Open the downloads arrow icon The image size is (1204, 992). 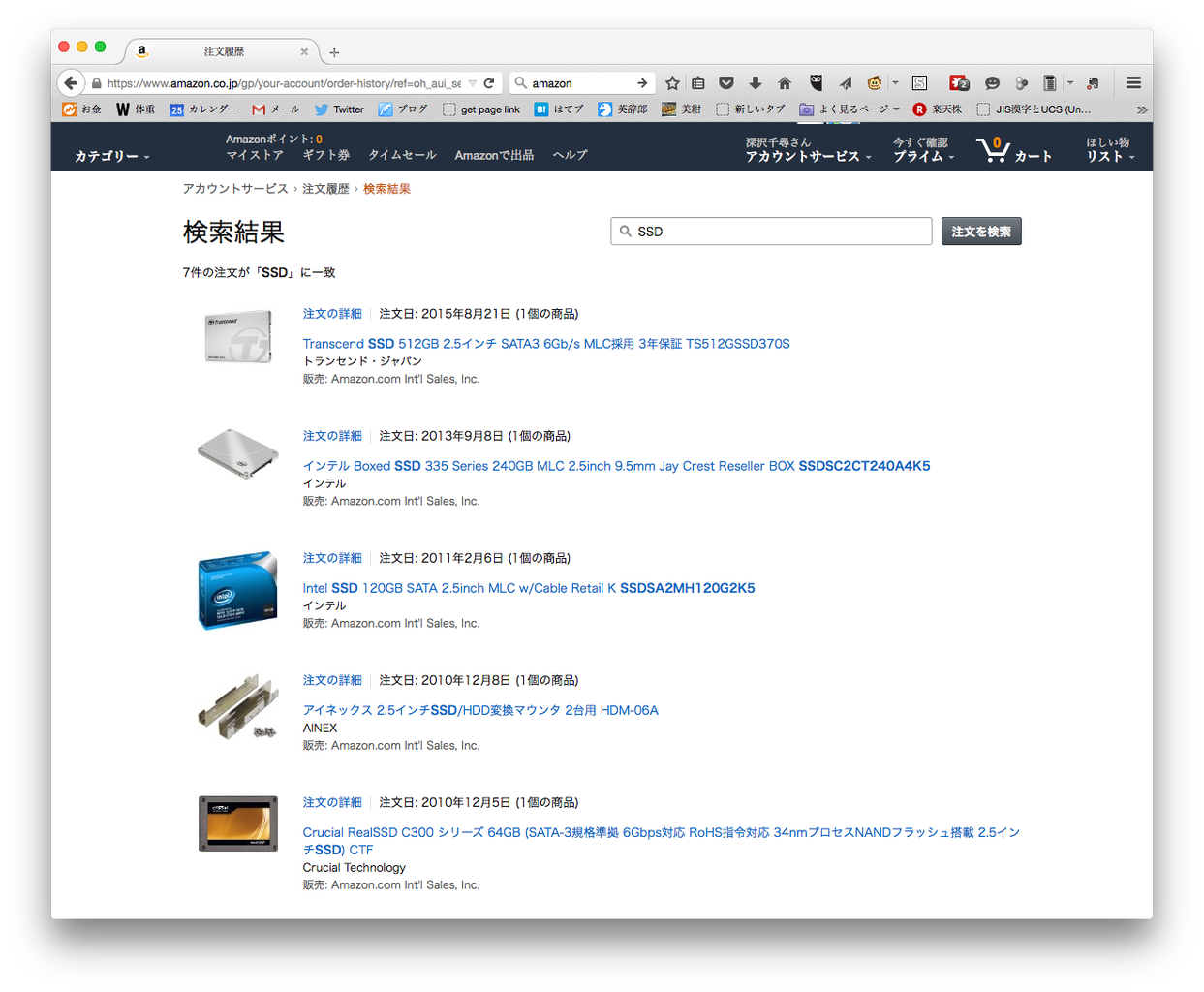756,83
